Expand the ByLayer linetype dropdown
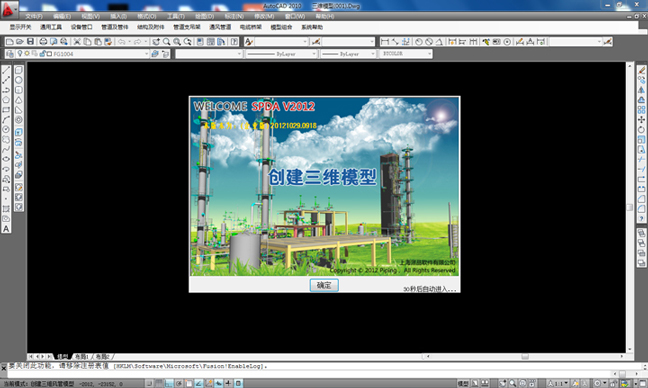 point(314,54)
